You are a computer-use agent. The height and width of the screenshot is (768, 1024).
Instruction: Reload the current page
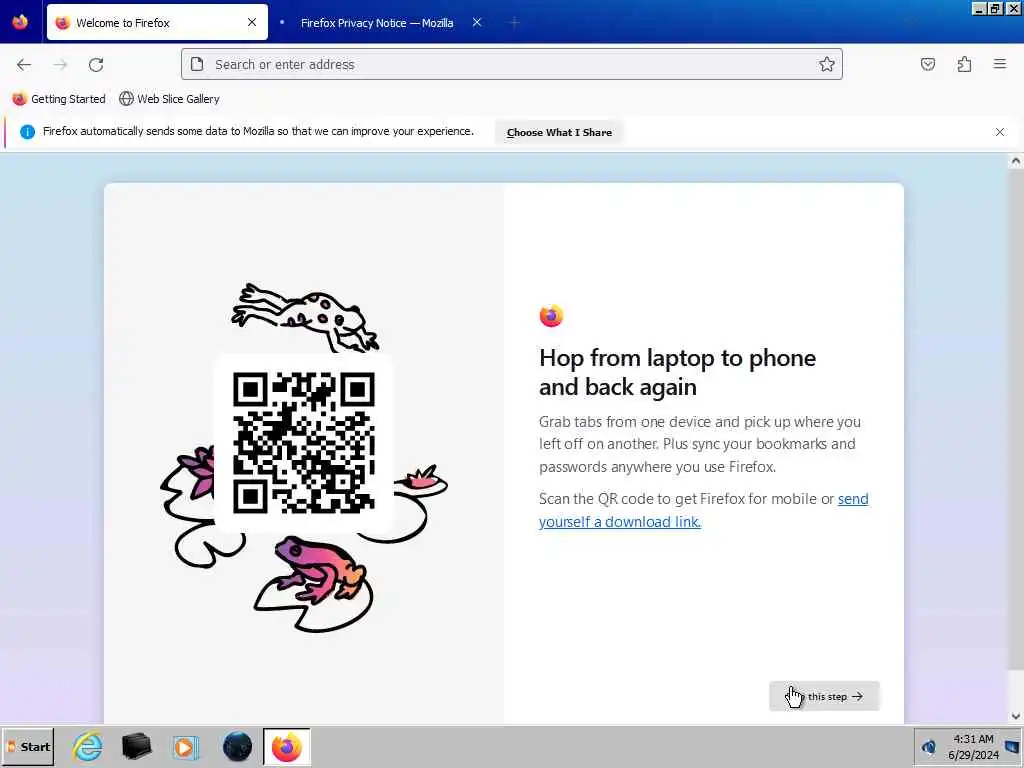96,65
